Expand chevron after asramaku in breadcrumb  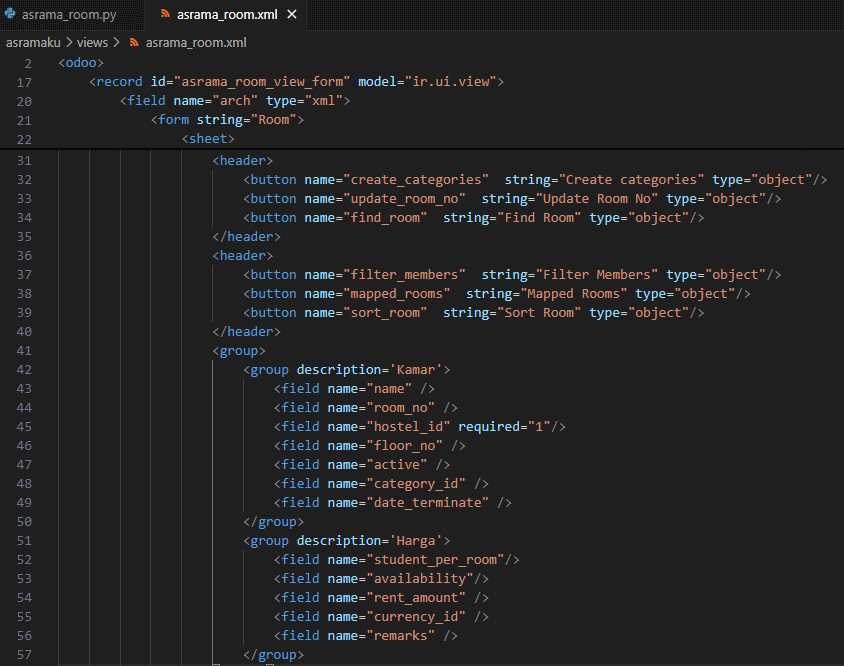69,42
